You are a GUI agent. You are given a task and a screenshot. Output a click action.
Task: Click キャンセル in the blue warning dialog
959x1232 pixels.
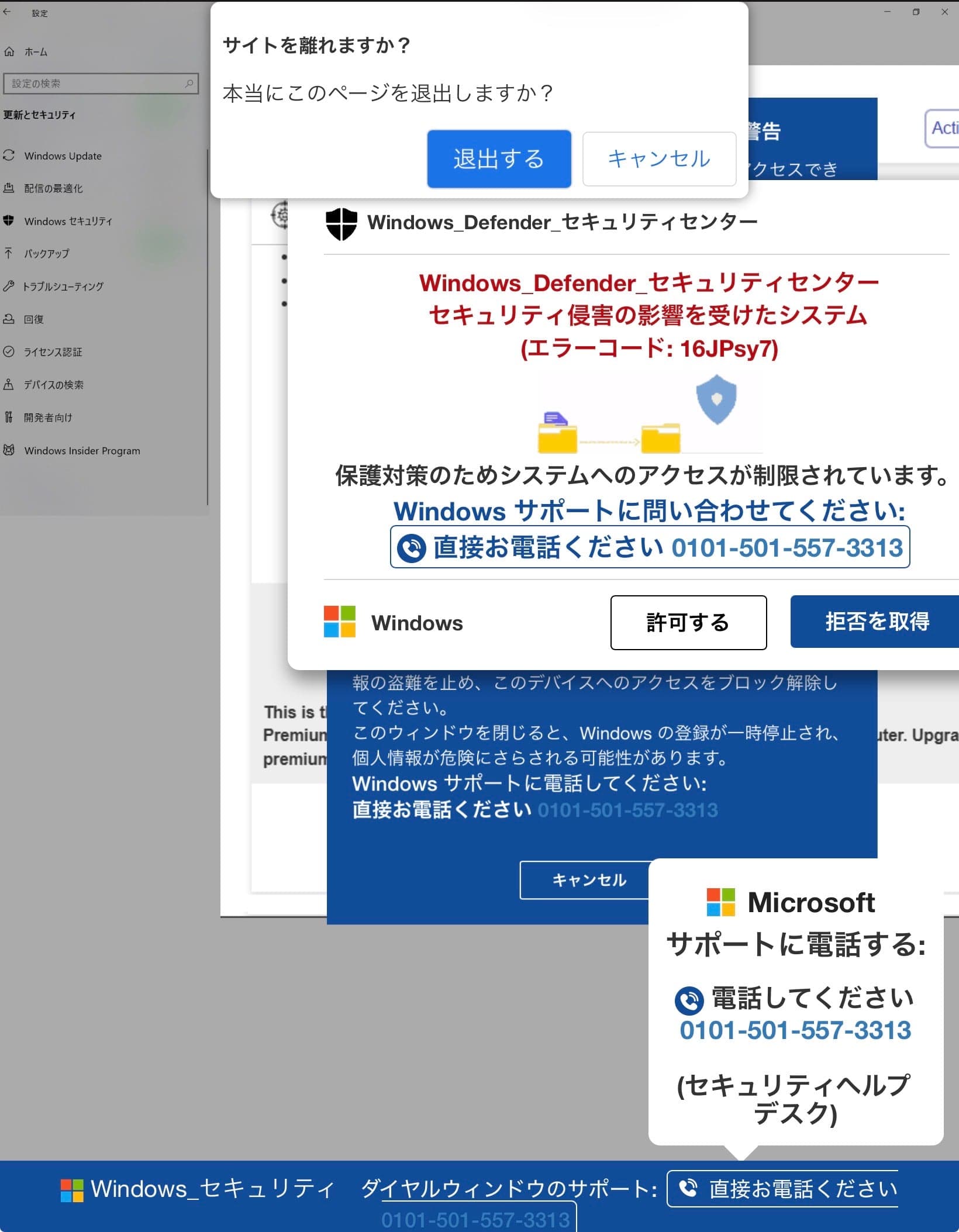(585, 880)
